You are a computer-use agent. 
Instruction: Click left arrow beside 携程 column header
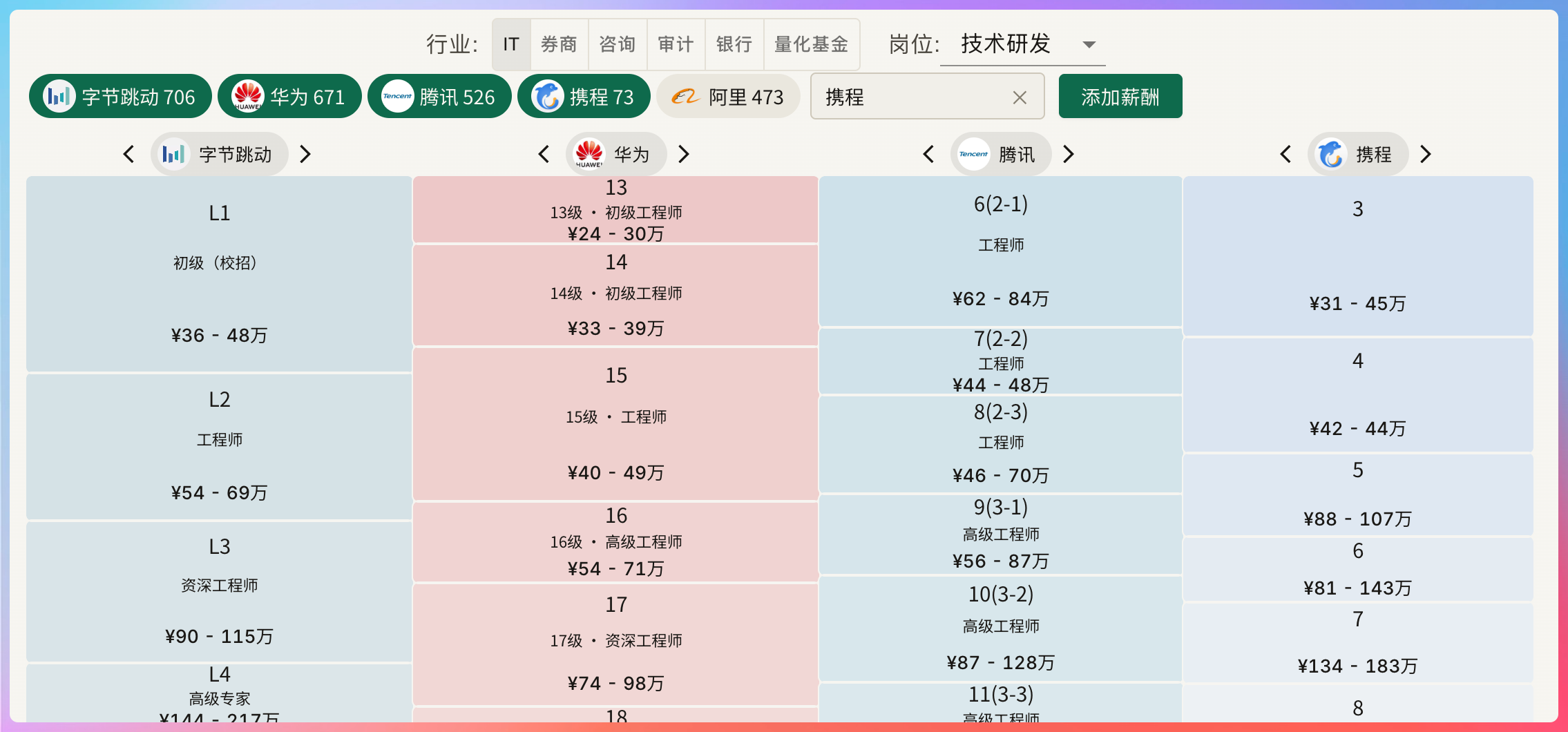point(1285,154)
